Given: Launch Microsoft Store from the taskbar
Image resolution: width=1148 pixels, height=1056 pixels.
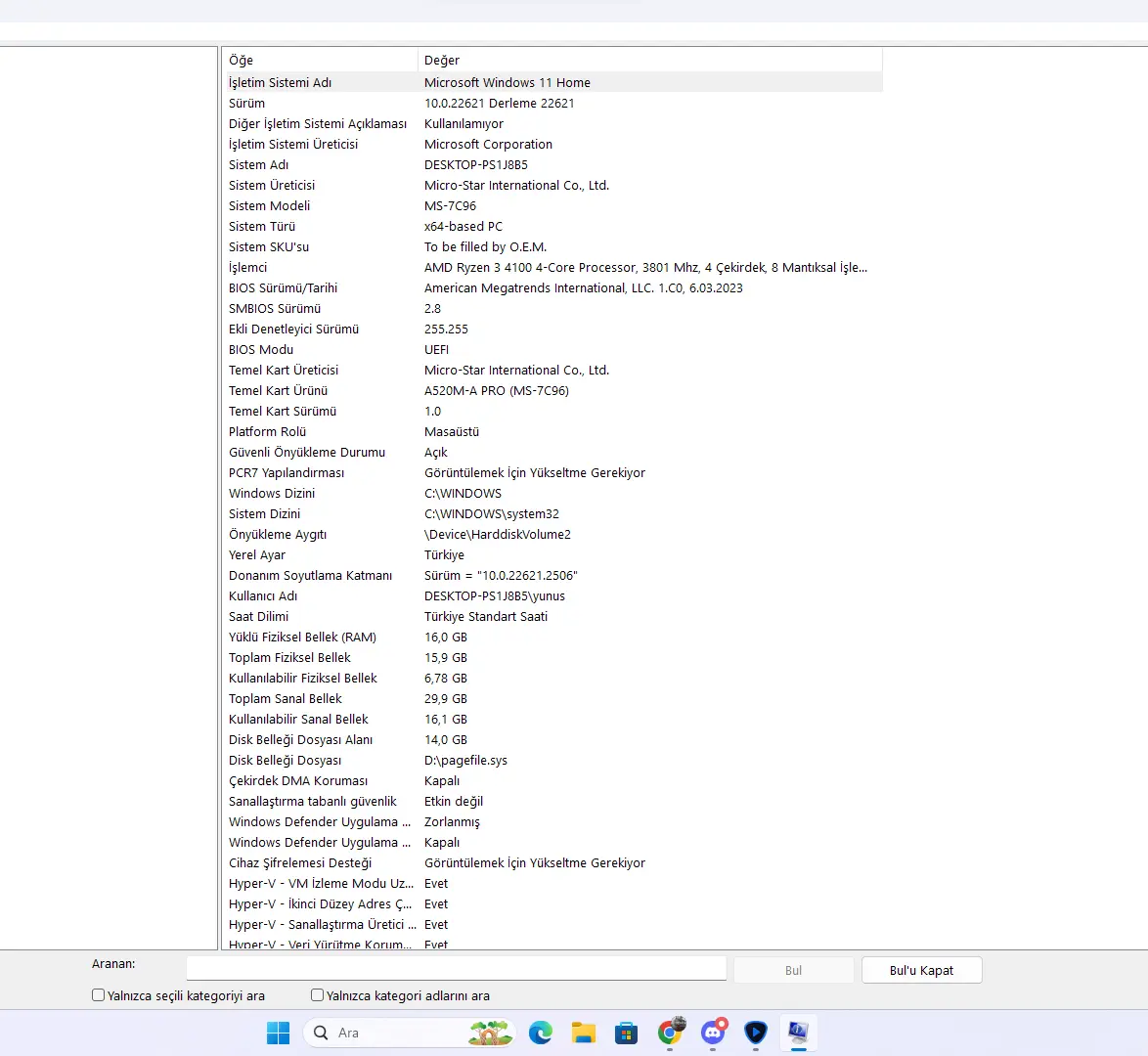Looking at the screenshot, I should (x=626, y=1033).
